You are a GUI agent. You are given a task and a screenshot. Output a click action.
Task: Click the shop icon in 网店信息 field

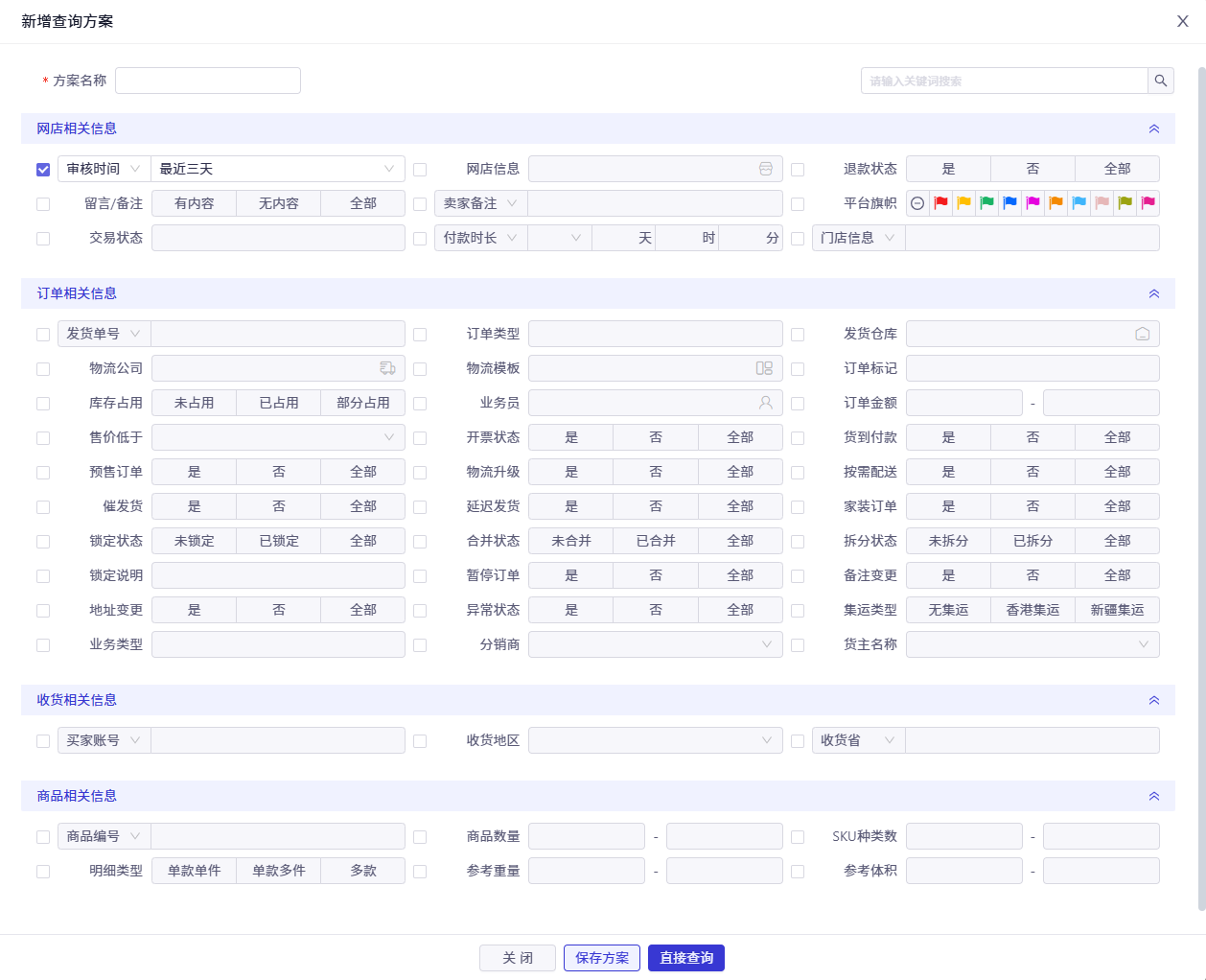(x=766, y=169)
